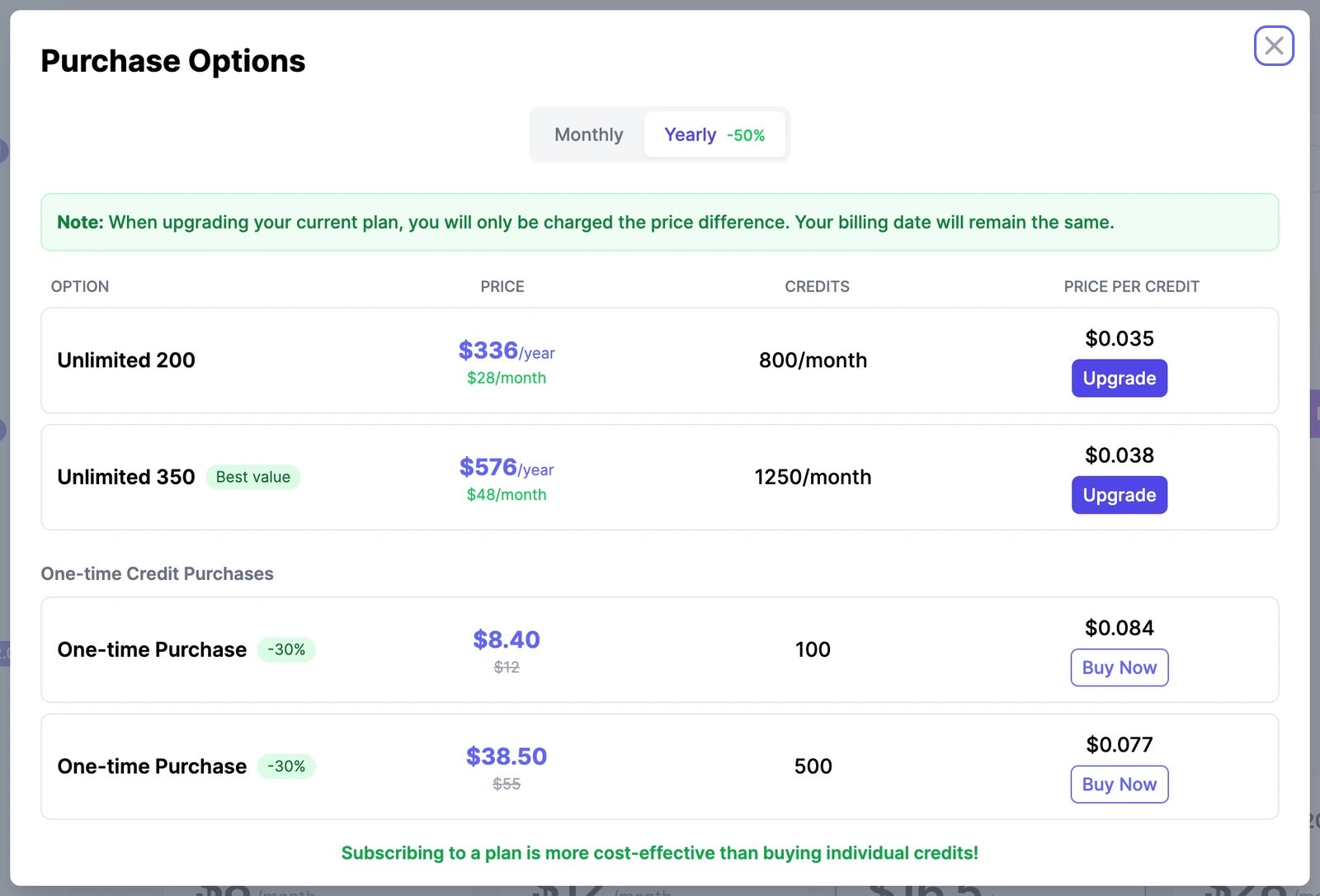The width and height of the screenshot is (1320, 896).
Task: Select the Yearly billing tab
Action: (x=714, y=134)
